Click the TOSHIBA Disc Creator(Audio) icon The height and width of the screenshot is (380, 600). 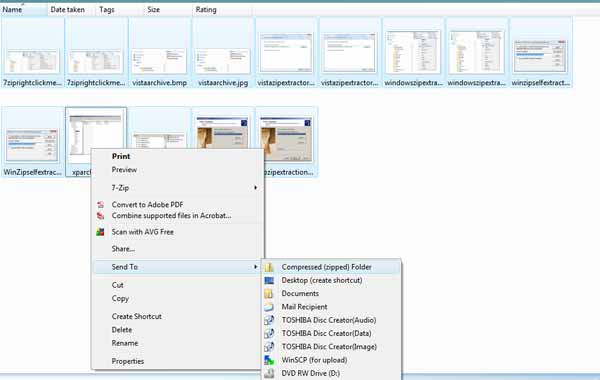click(x=269, y=320)
